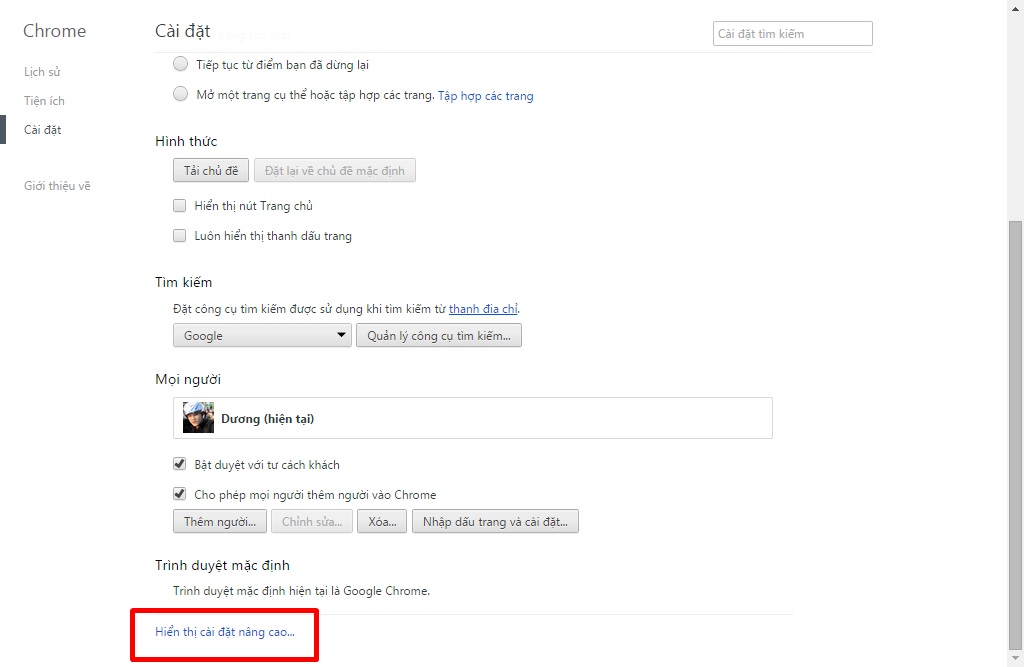Select 'Mở một trang cụ thể' radio option
1024x667 pixels.
click(x=180, y=95)
